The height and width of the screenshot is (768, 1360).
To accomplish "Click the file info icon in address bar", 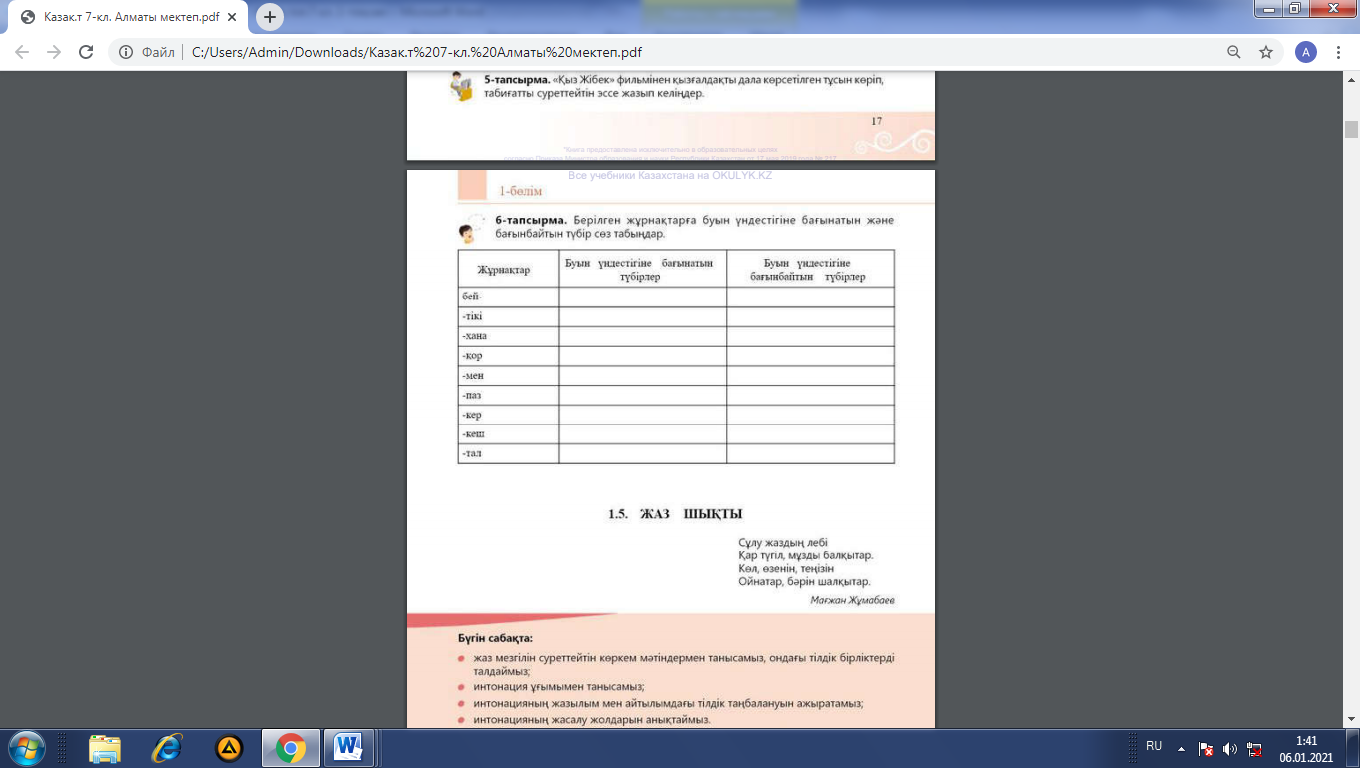I will coord(127,52).
